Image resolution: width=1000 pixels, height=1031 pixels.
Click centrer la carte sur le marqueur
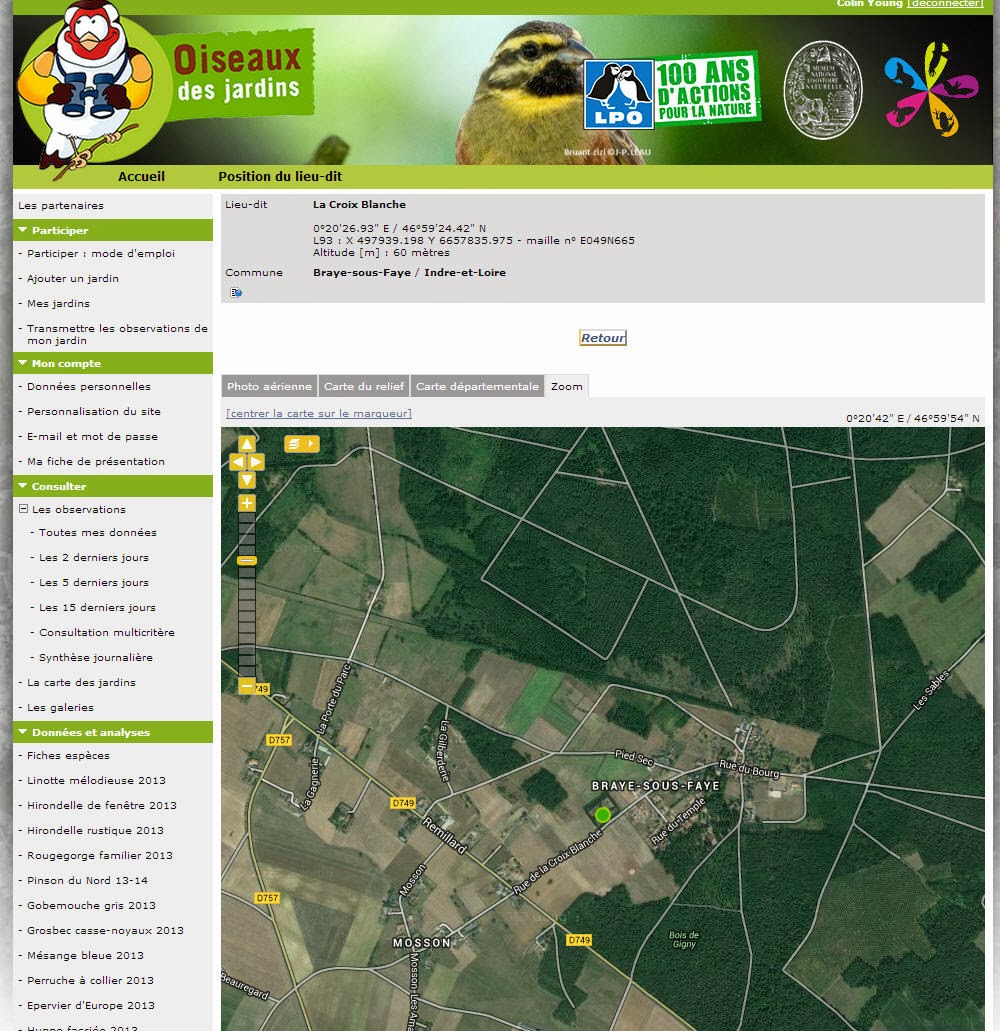click(x=319, y=414)
